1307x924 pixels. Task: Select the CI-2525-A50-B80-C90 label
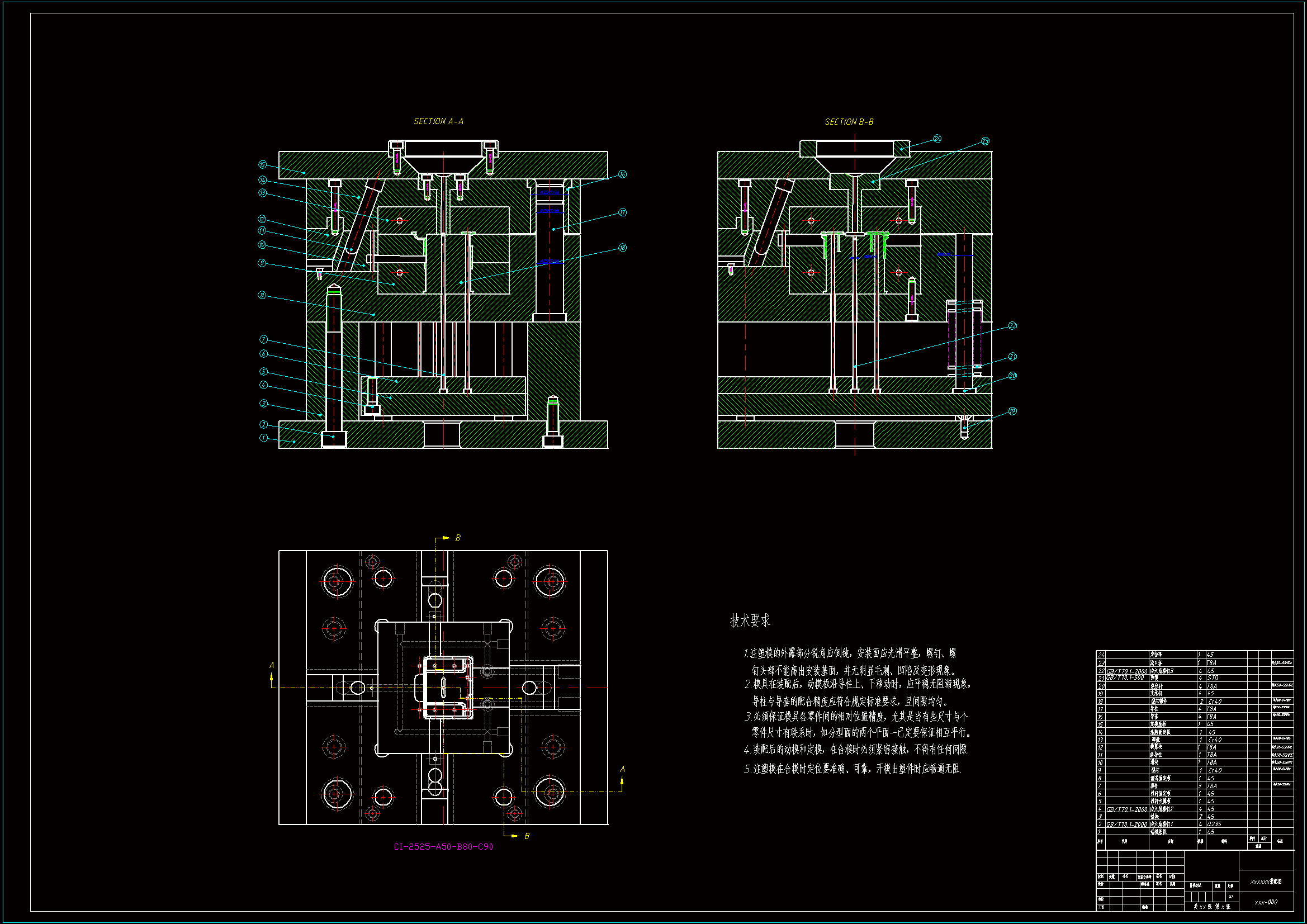click(443, 846)
